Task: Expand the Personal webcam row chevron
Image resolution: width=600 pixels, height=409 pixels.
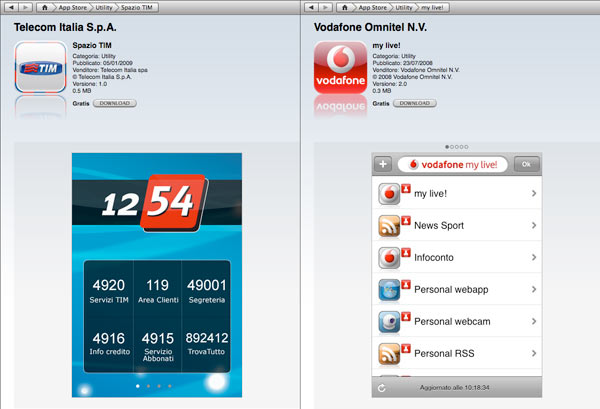Action: 534,321
